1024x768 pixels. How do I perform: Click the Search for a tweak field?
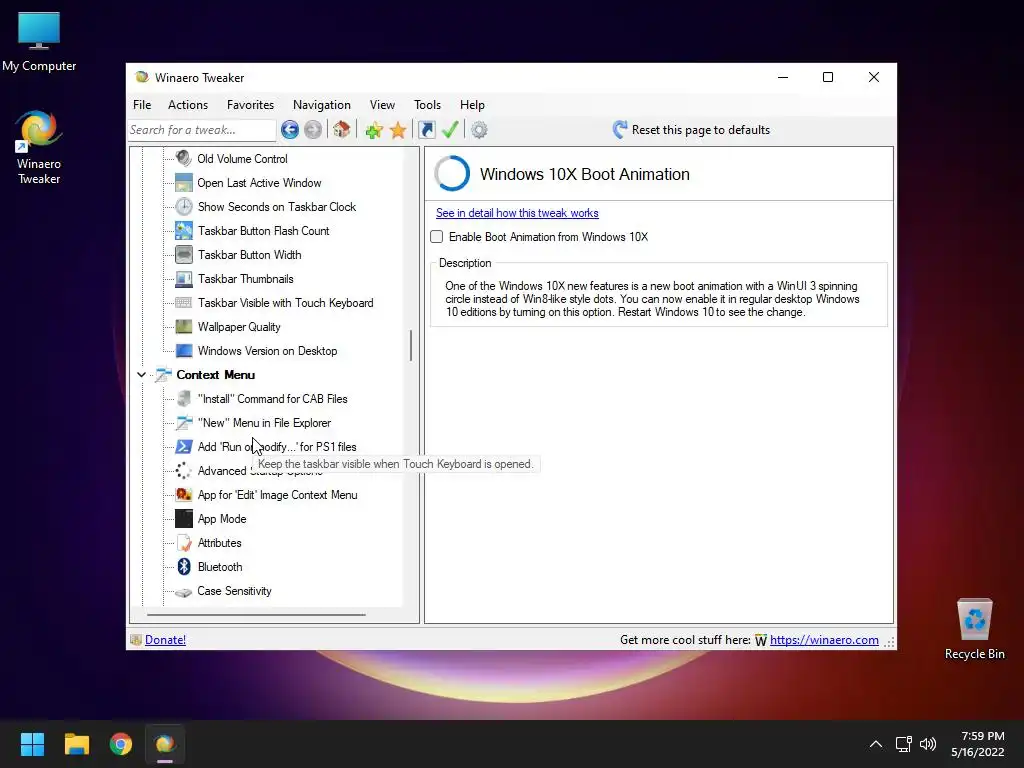202,130
